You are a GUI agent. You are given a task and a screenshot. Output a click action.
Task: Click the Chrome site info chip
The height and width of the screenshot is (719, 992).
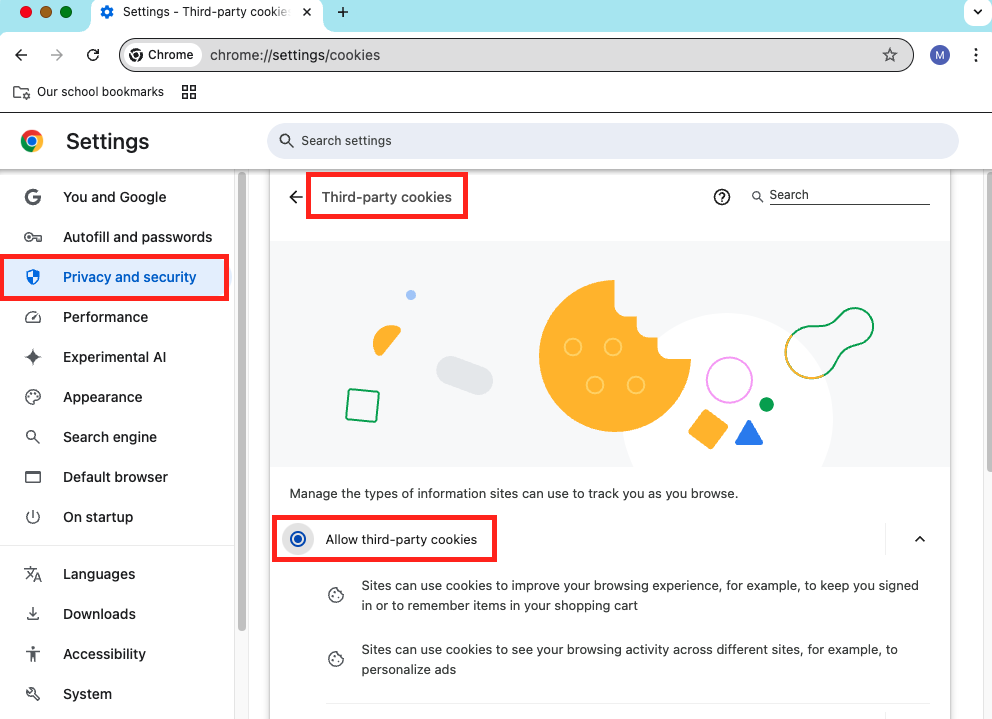click(162, 55)
